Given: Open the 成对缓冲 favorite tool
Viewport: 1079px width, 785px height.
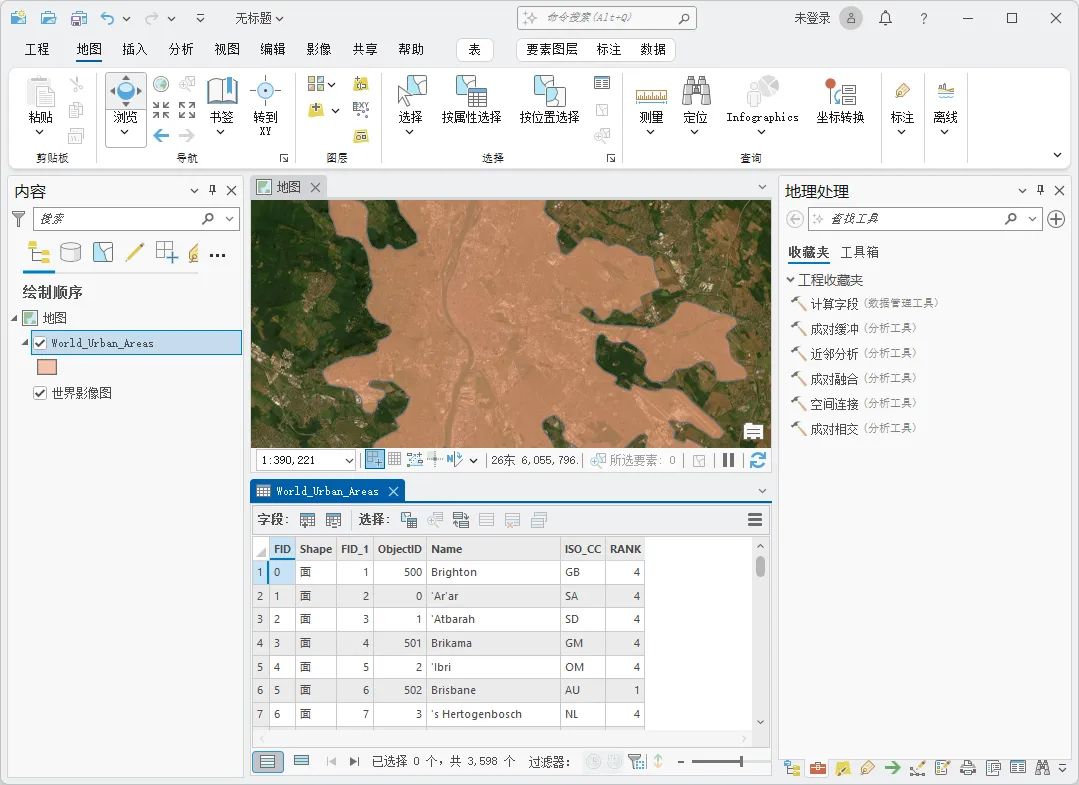Looking at the screenshot, I should coord(834,329).
